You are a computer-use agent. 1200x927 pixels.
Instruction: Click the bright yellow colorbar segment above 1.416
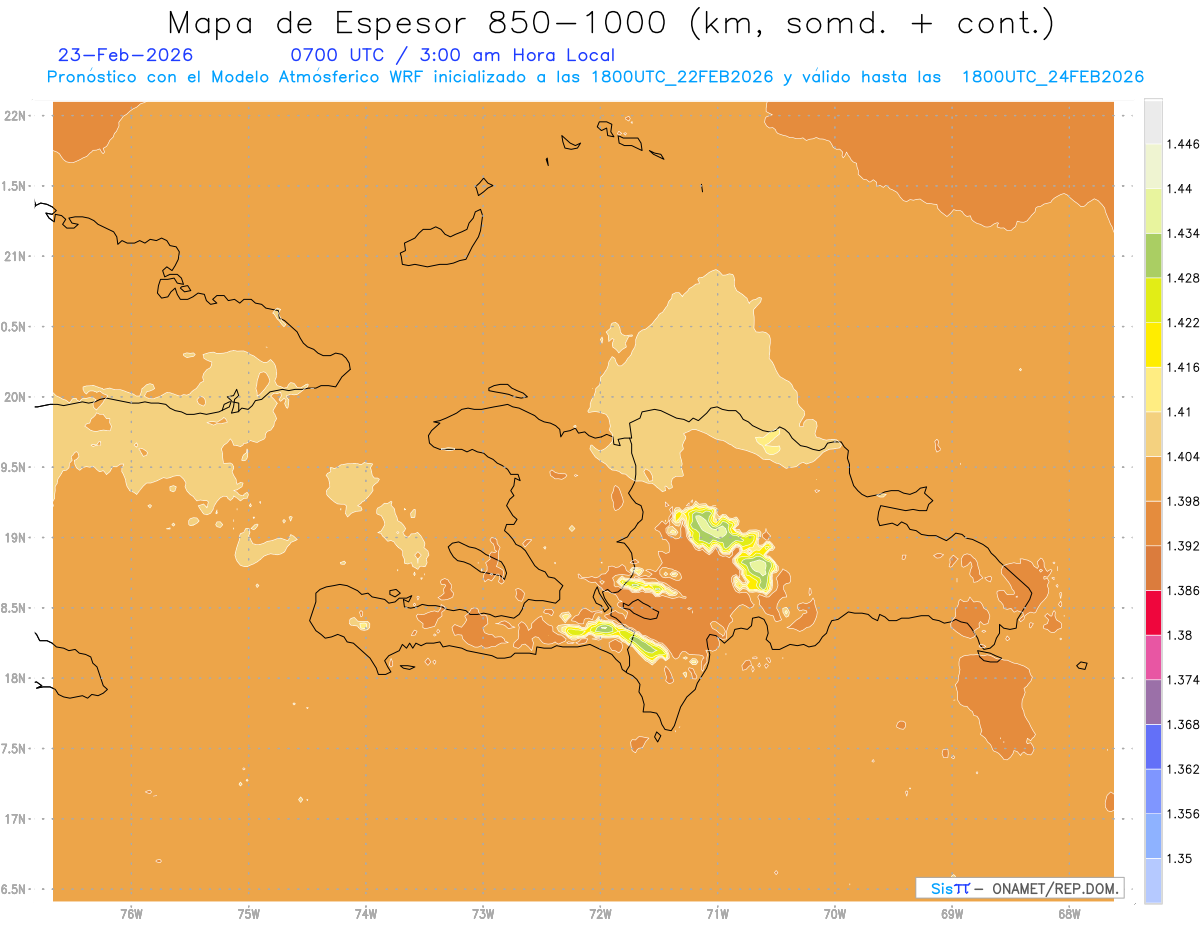tap(1153, 344)
